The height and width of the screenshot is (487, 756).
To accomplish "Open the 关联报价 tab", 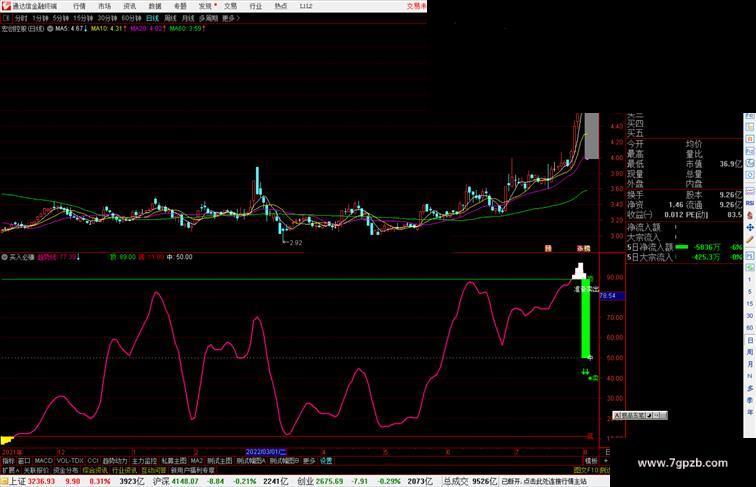I will pyautogui.click(x=36, y=470).
